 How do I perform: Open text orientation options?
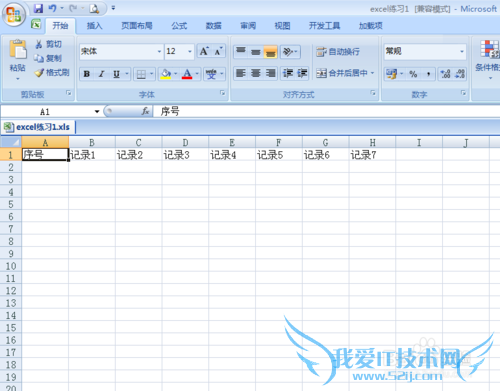click(290, 52)
